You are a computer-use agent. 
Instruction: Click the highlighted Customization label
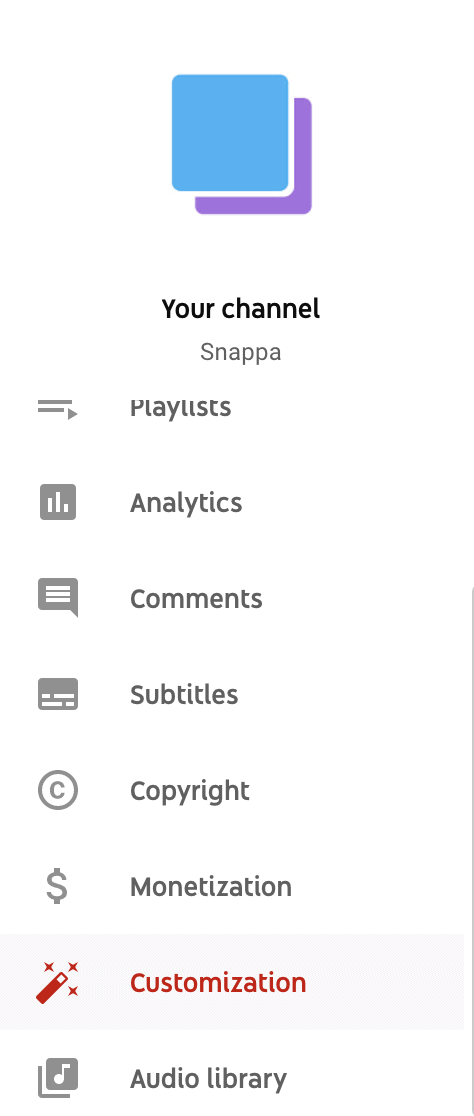[x=218, y=983]
